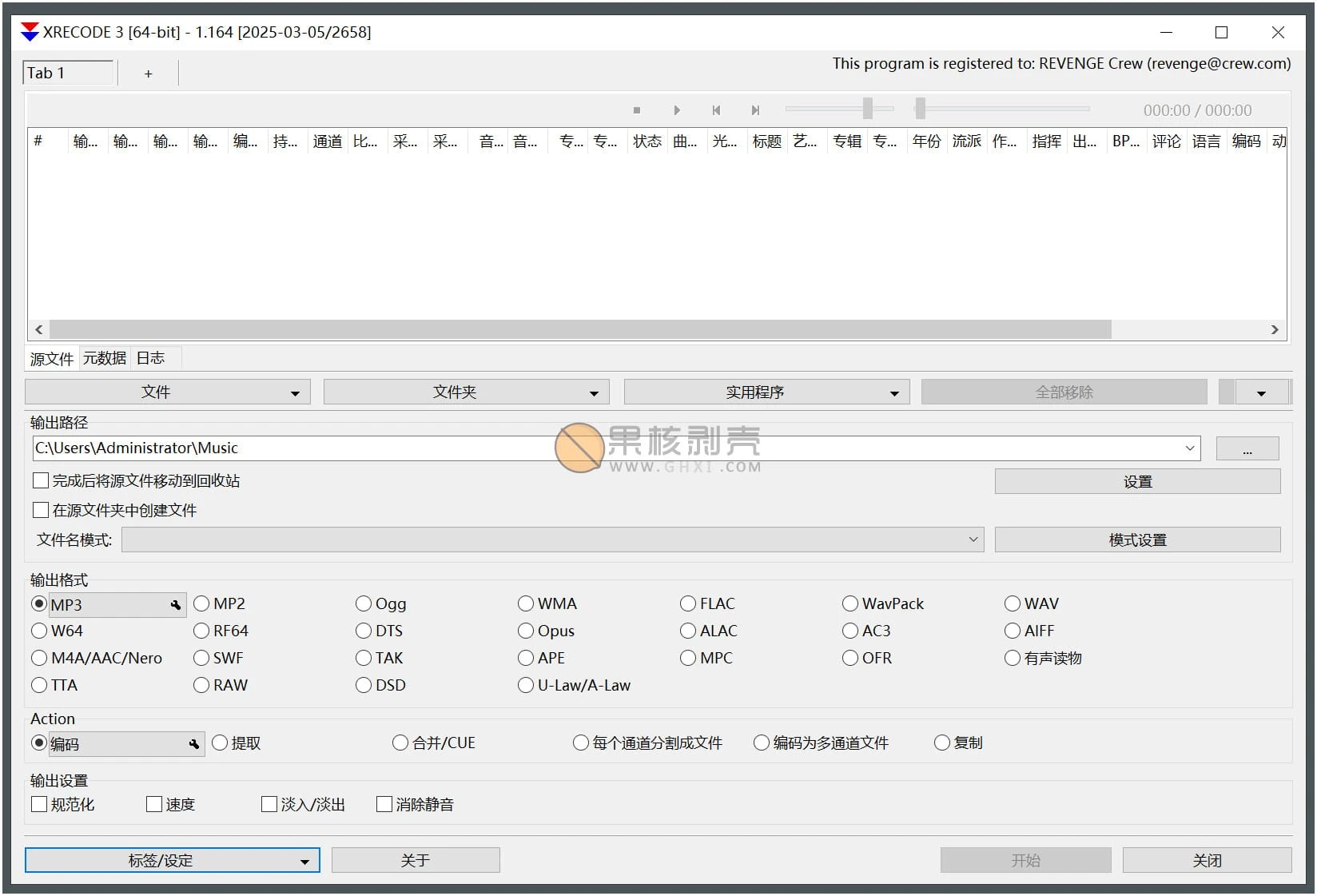Open the 文件 dropdown button
Screen dimensions: 1317x896
tap(168, 392)
